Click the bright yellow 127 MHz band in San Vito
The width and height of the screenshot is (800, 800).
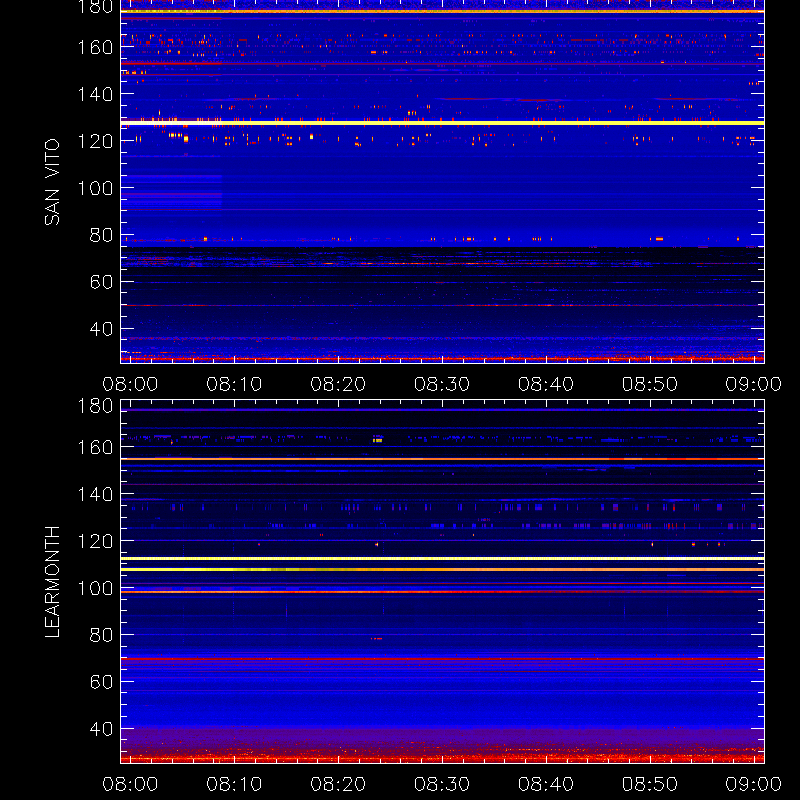(x=442, y=123)
